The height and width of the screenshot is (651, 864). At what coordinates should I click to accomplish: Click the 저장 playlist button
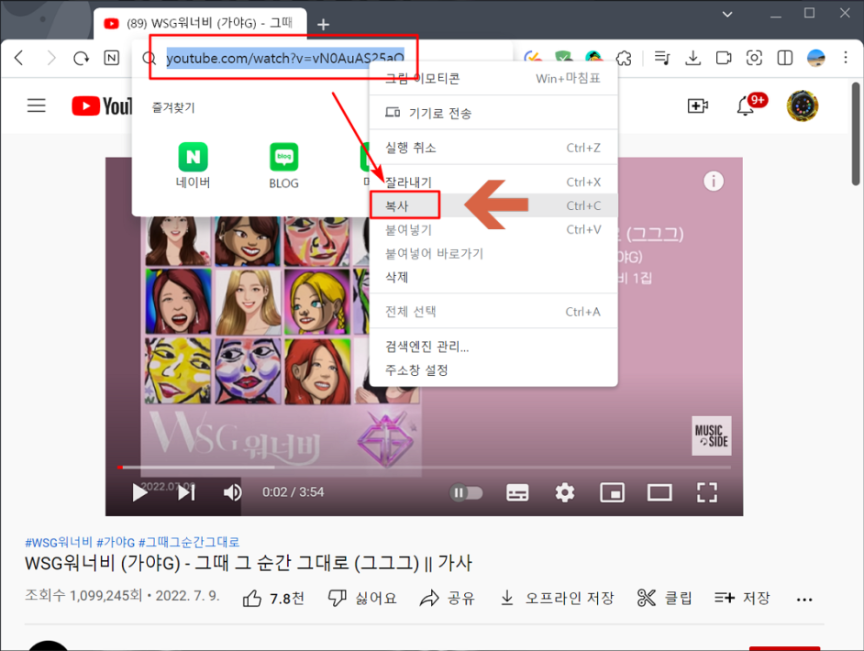coord(742,598)
